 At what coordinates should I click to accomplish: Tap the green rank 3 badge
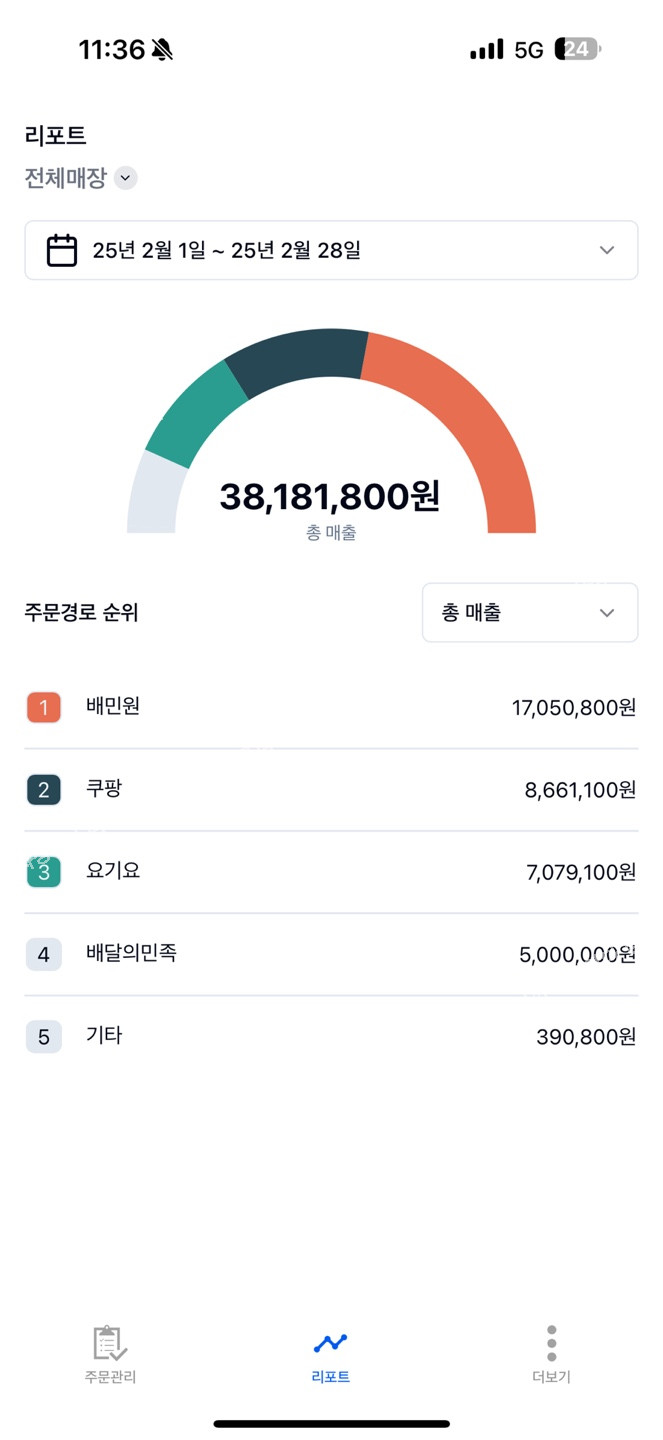[44, 872]
